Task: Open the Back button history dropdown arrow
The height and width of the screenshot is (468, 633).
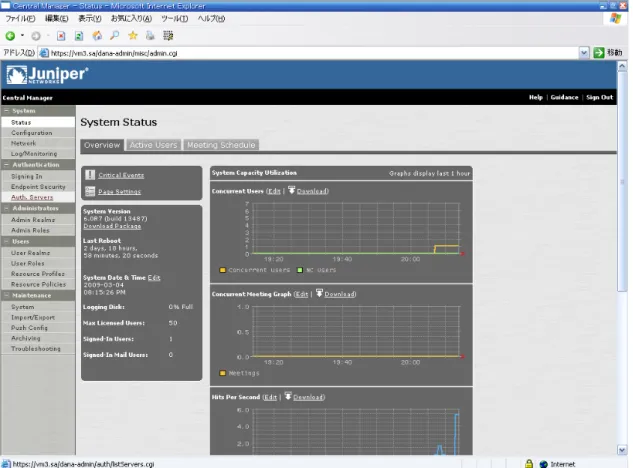Action: tap(22, 36)
